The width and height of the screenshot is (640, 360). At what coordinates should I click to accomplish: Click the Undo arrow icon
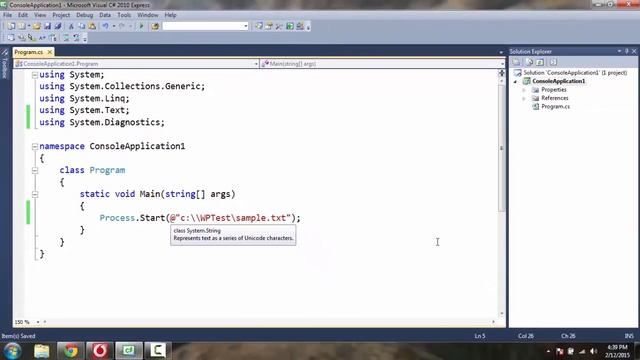105,26
